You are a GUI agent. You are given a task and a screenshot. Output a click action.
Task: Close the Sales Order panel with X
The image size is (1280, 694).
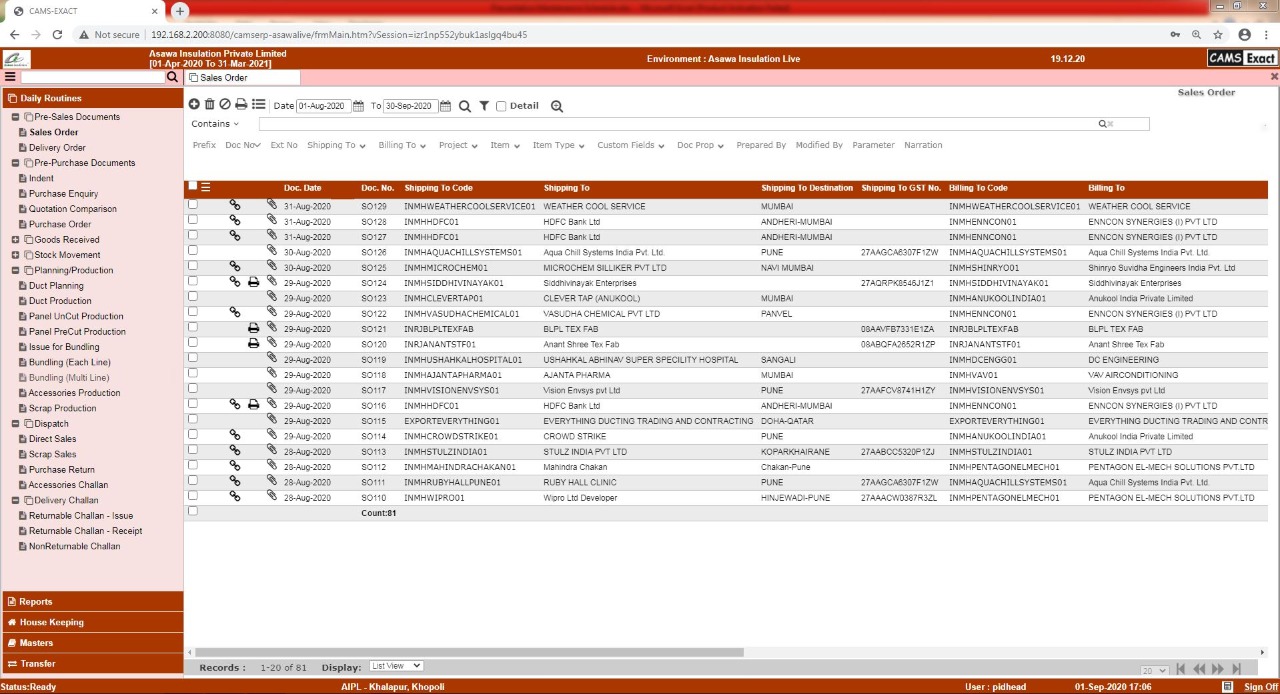(x=1274, y=77)
